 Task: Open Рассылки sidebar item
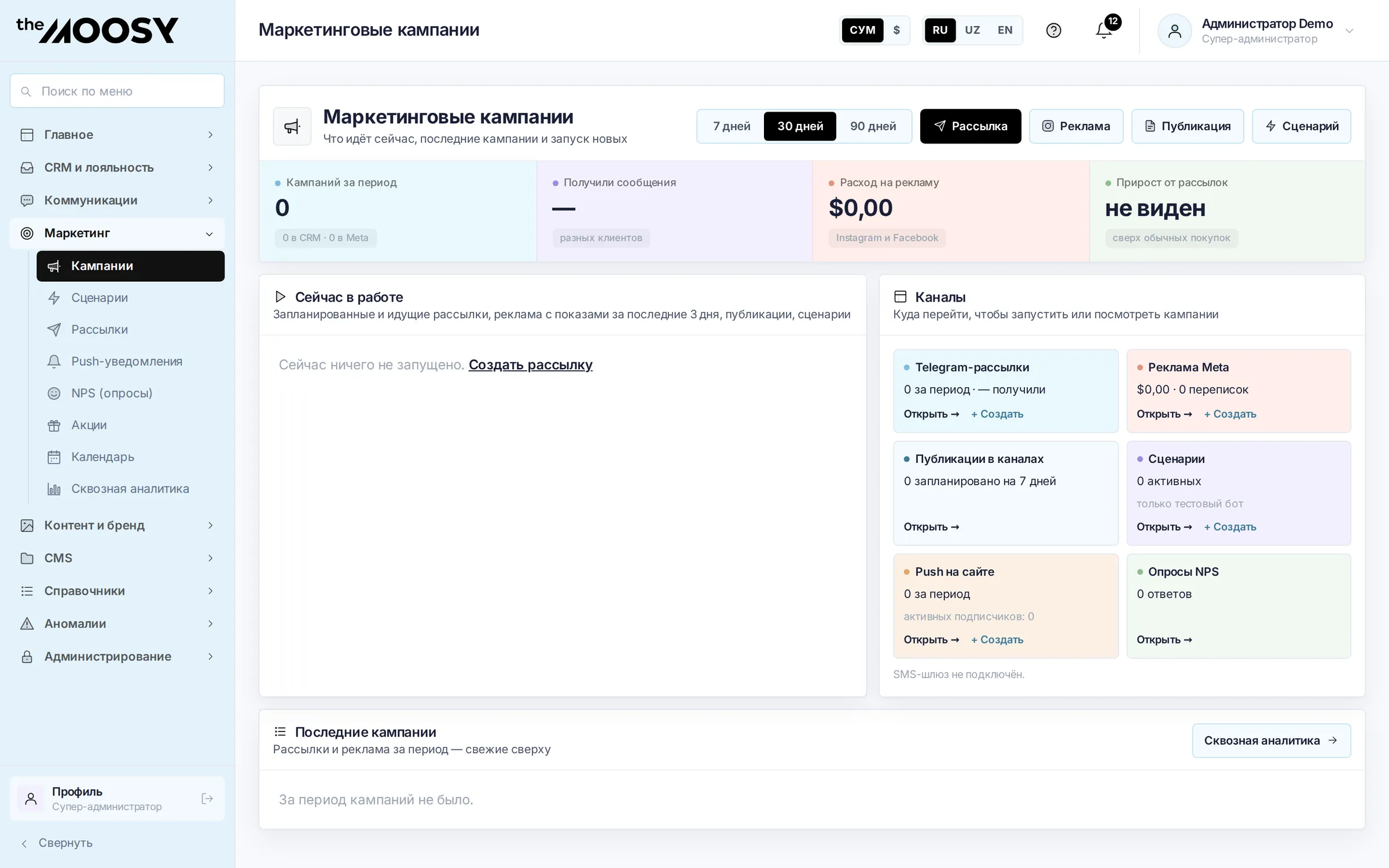tap(130, 329)
